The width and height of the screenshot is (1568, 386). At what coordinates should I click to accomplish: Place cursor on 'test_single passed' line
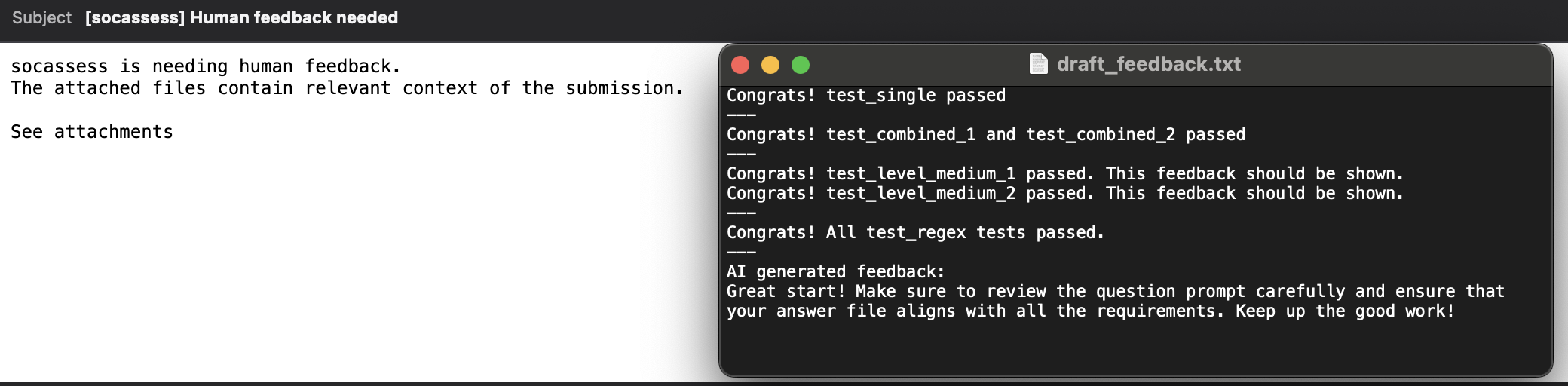click(x=866, y=96)
